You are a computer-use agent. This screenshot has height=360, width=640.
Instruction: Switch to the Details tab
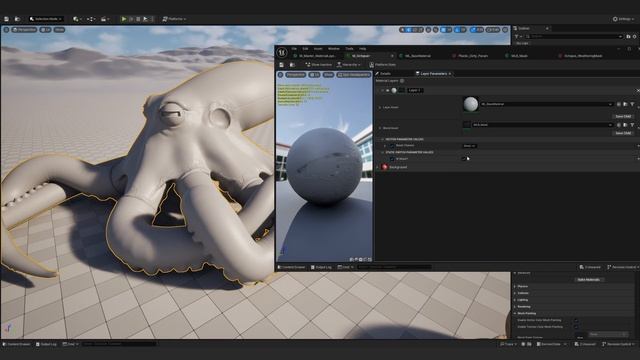point(384,74)
